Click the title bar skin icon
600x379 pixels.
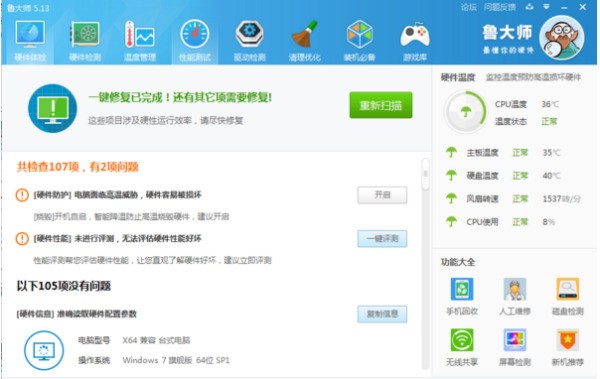(530, 7)
